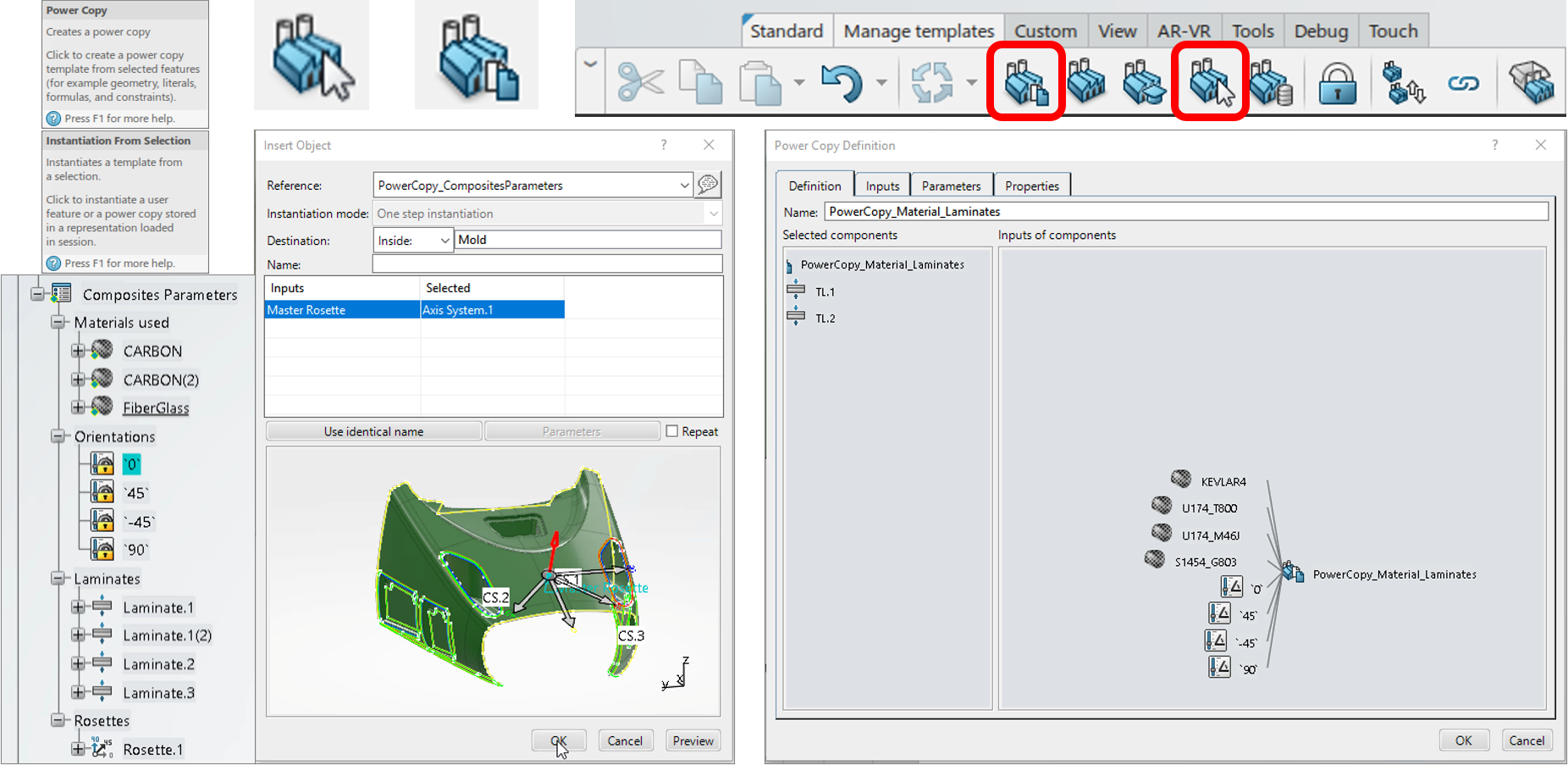Select Instantiation From Selection toolbar icon
The image size is (1568, 765).
[x=1209, y=83]
